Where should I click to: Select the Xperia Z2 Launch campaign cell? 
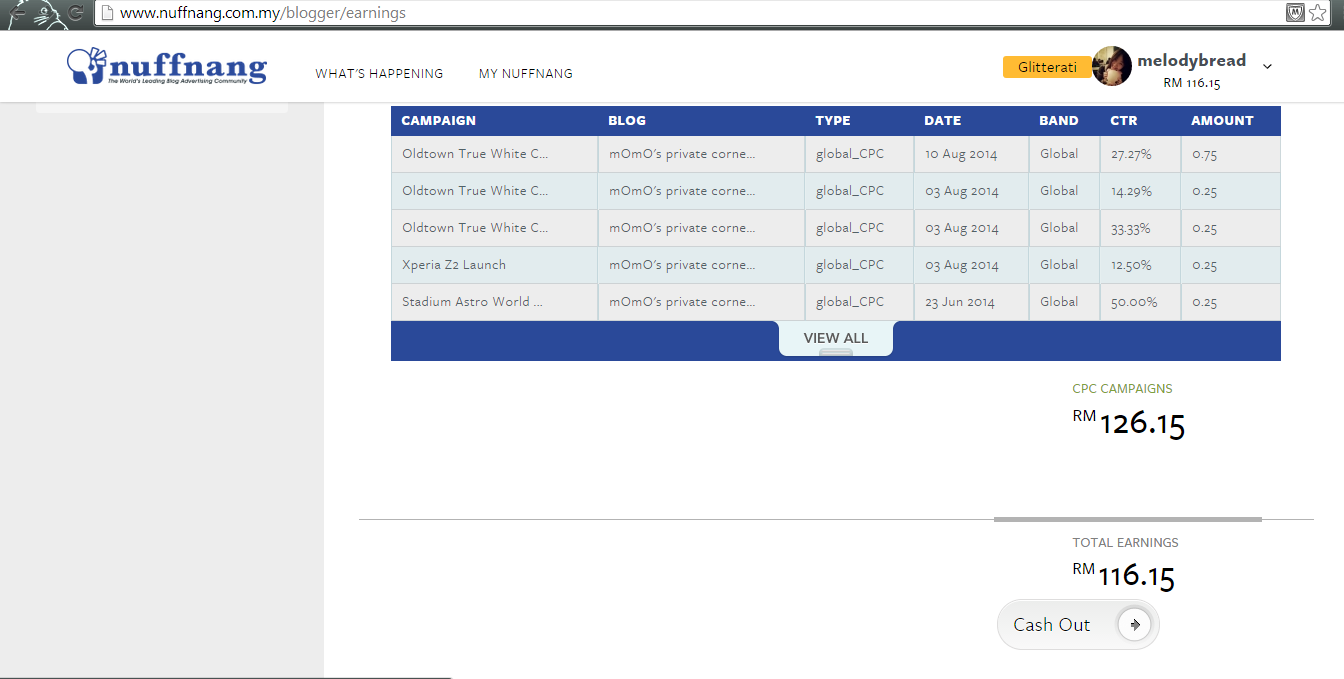[x=495, y=265]
